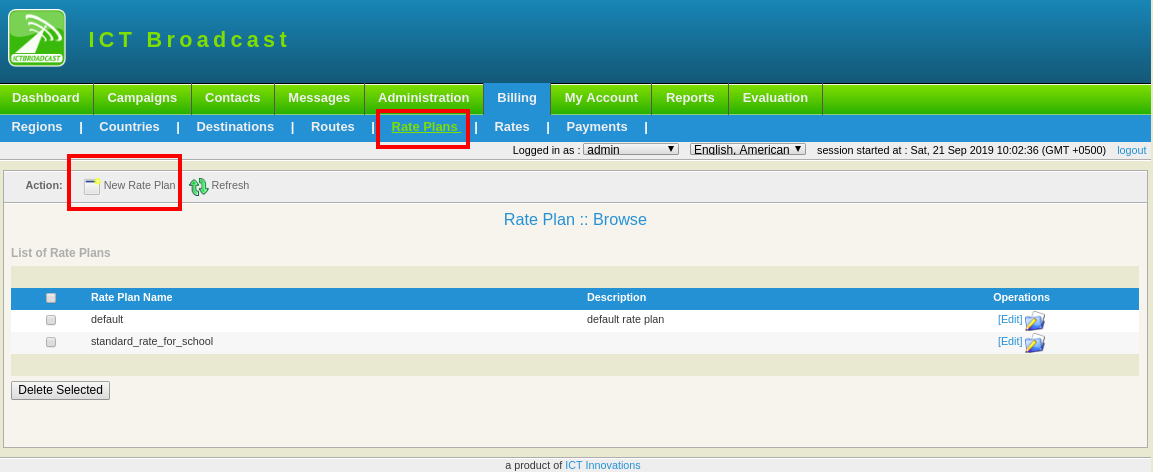Screen dimensions: 1153x472
Task: Click the 'List of Rate Plans' label
Action: tap(61, 253)
